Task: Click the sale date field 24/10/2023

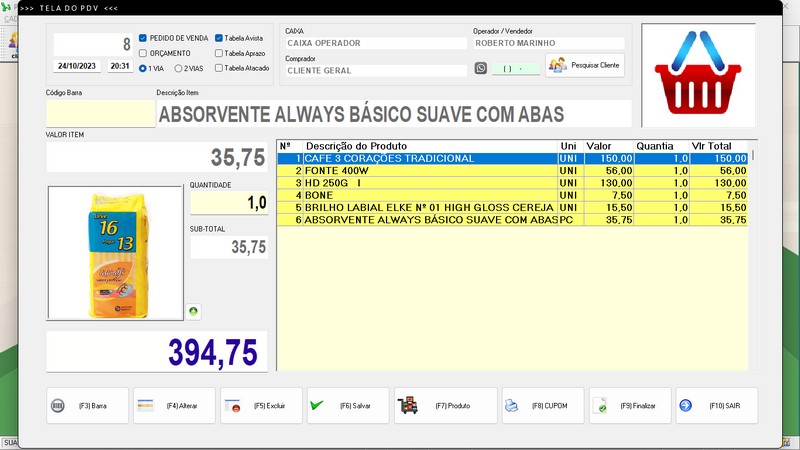Action: pyautogui.click(x=77, y=66)
